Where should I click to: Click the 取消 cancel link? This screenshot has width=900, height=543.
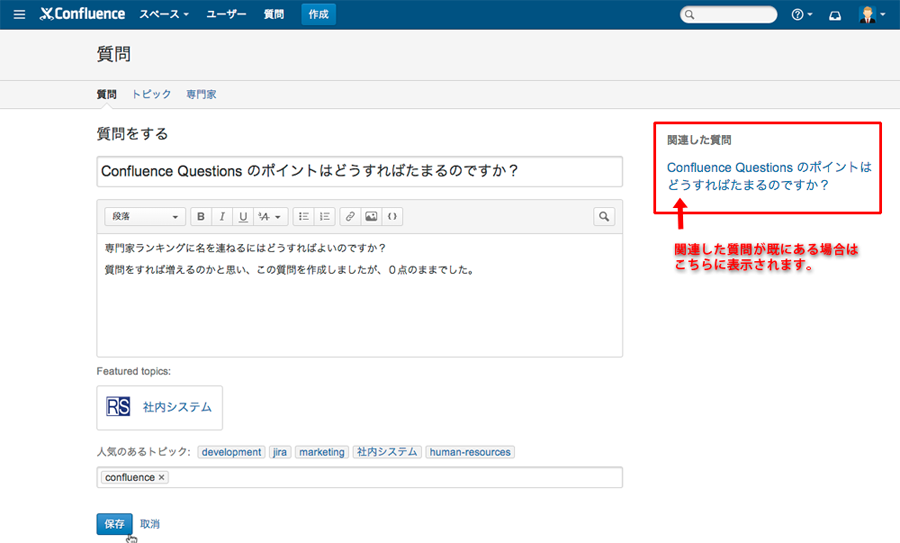pos(150,524)
